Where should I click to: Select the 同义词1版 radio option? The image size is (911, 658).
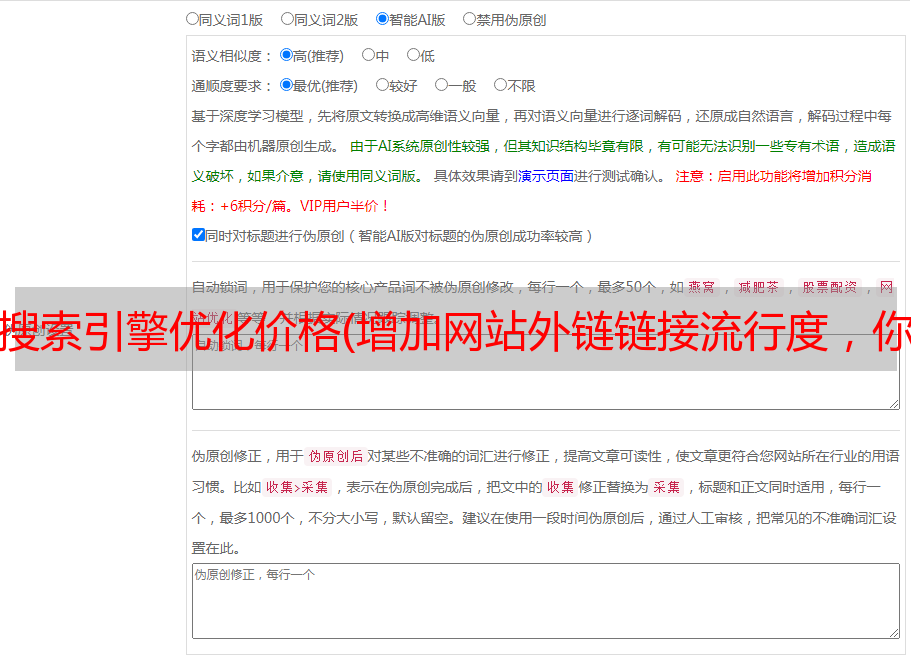pos(192,19)
